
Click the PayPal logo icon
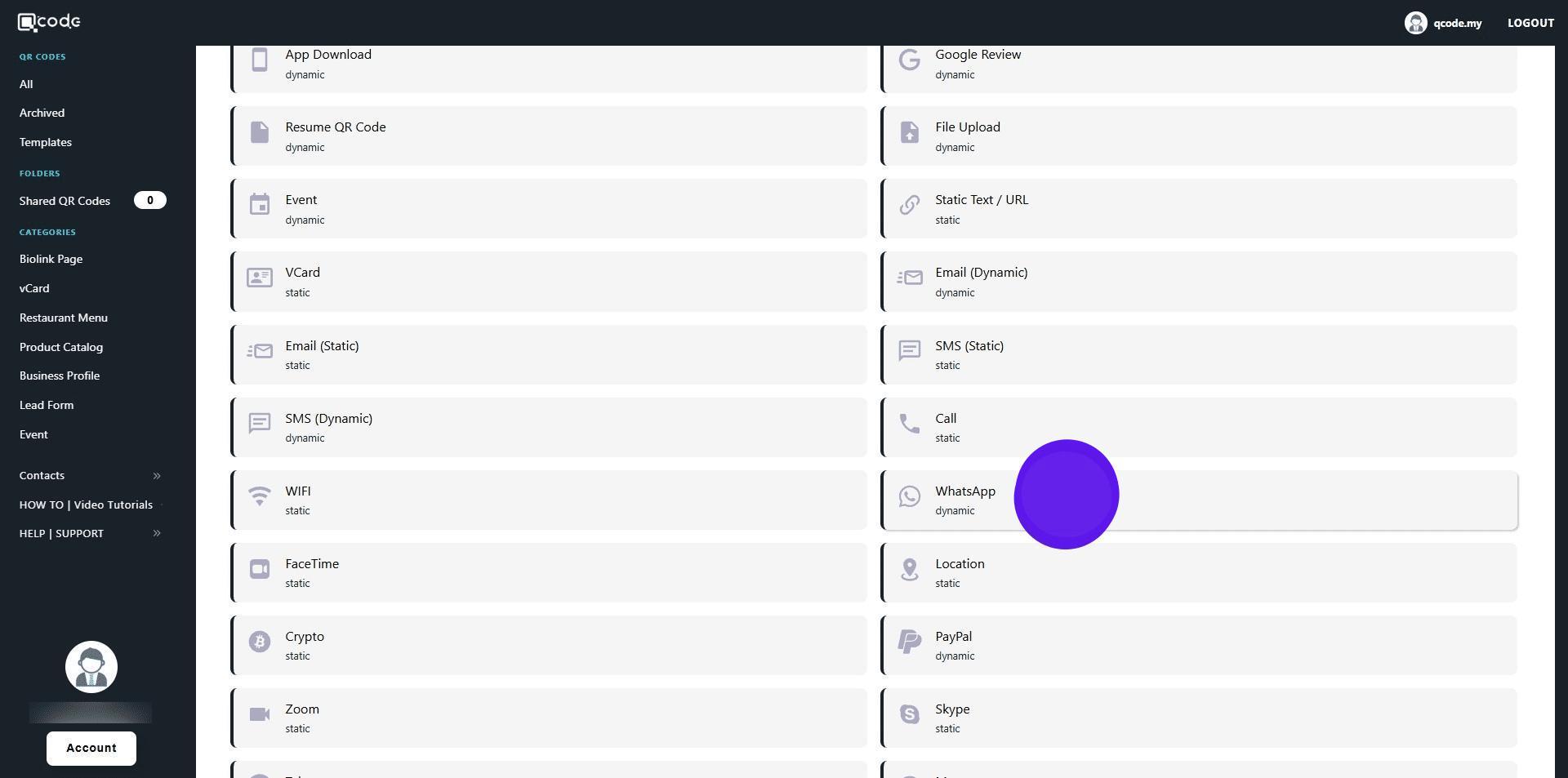(x=910, y=642)
